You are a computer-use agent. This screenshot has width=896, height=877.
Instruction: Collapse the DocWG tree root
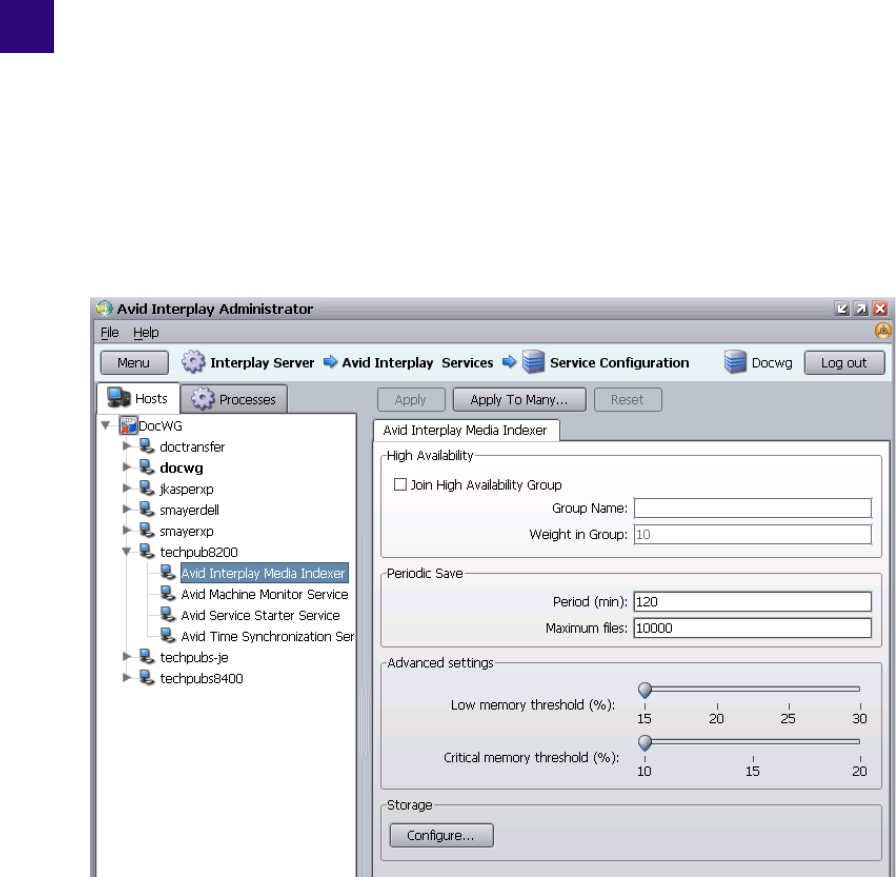click(106, 426)
